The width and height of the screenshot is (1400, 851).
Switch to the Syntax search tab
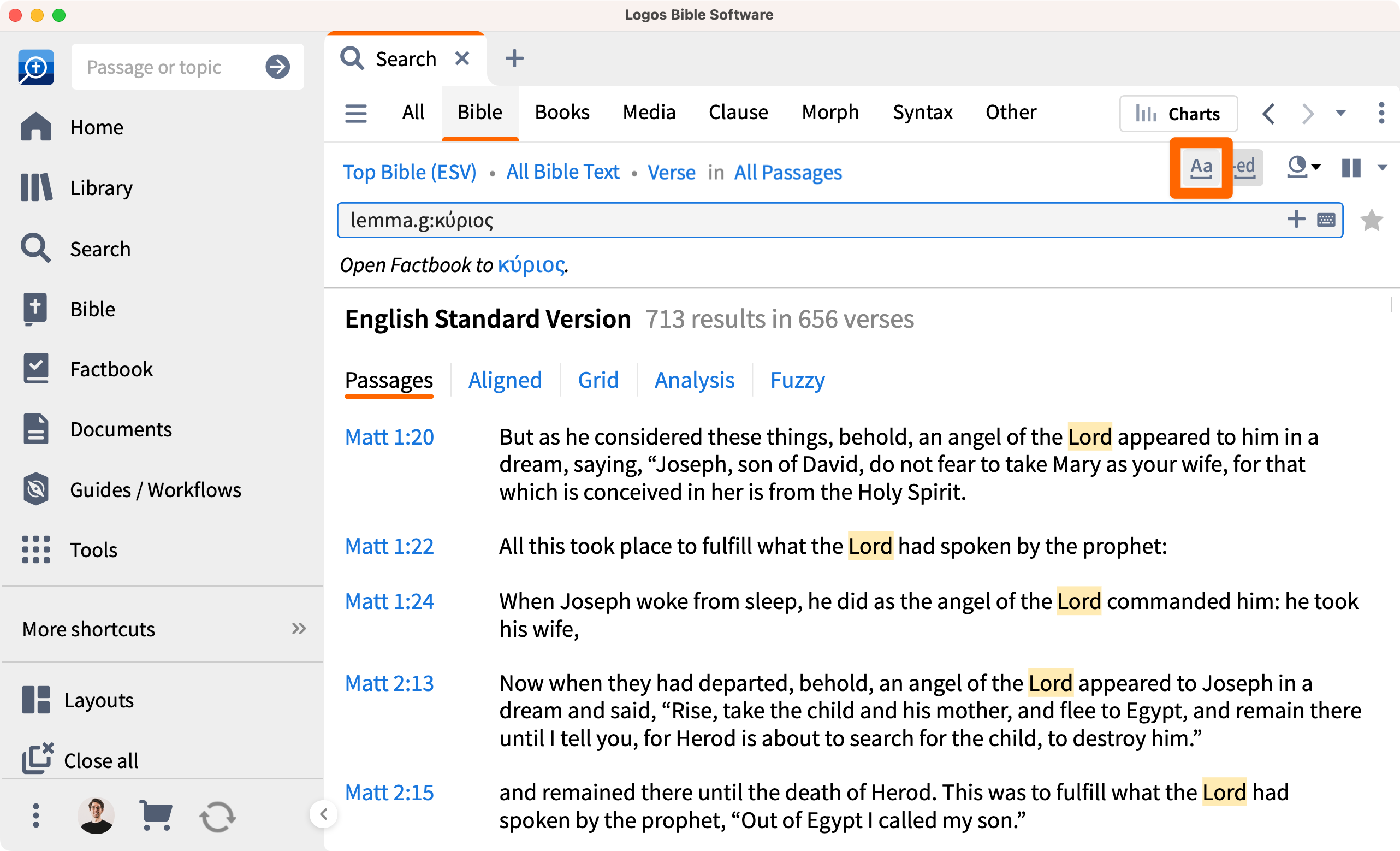tap(922, 113)
